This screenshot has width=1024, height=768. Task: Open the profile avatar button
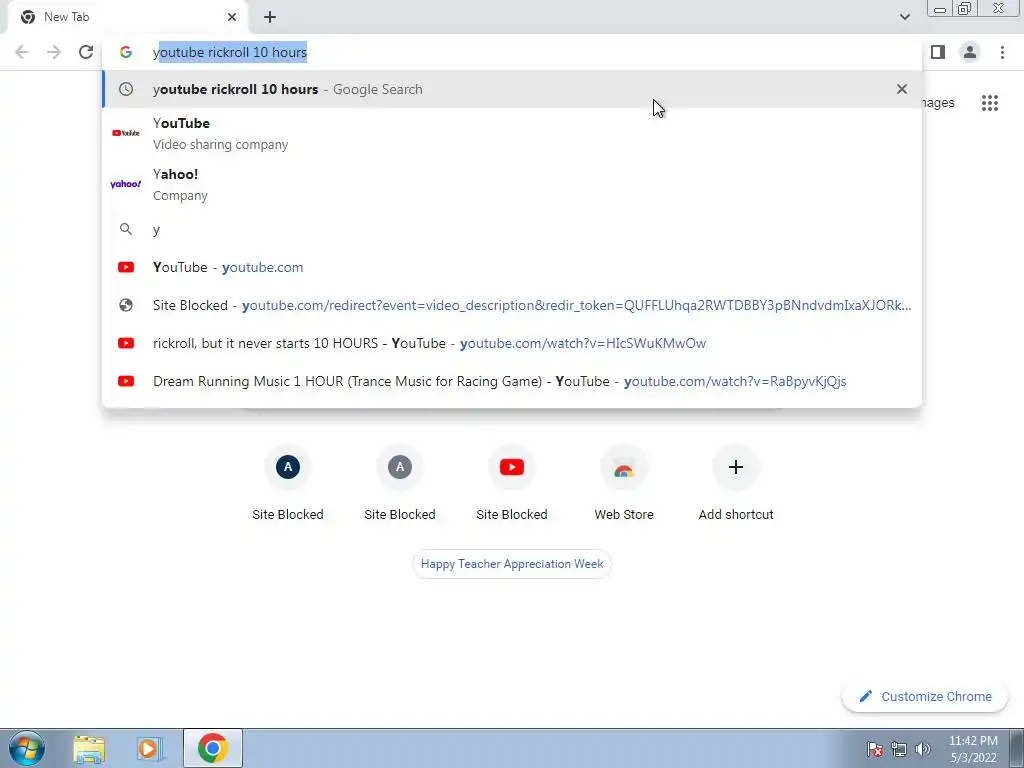pyautogui.click(x=970, y=52)
